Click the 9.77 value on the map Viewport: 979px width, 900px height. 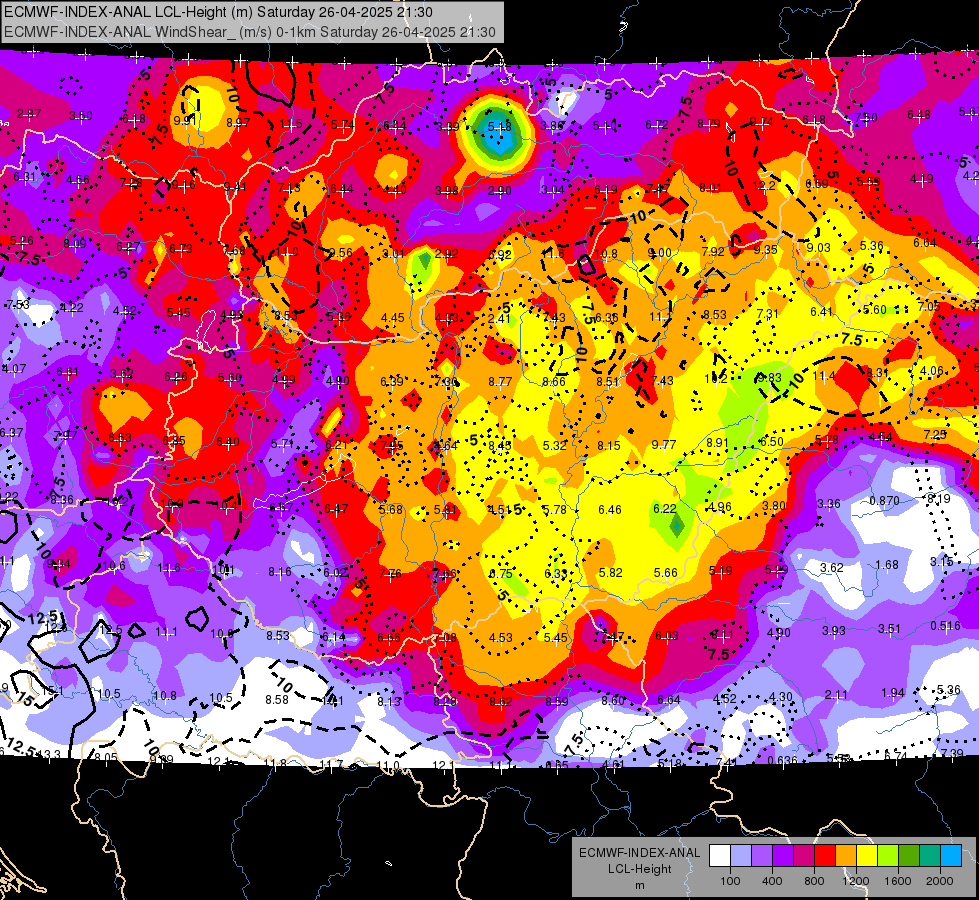point(664,444)
